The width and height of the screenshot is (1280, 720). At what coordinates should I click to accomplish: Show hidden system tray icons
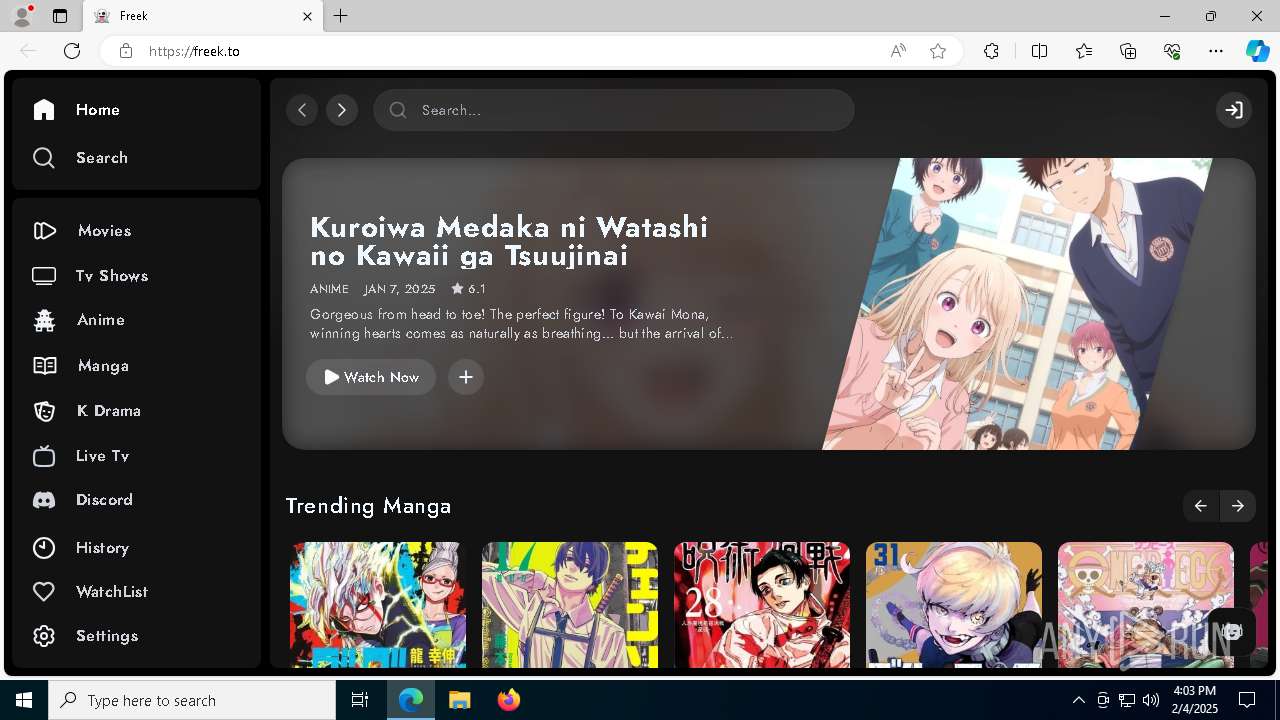click(1079, 700)
